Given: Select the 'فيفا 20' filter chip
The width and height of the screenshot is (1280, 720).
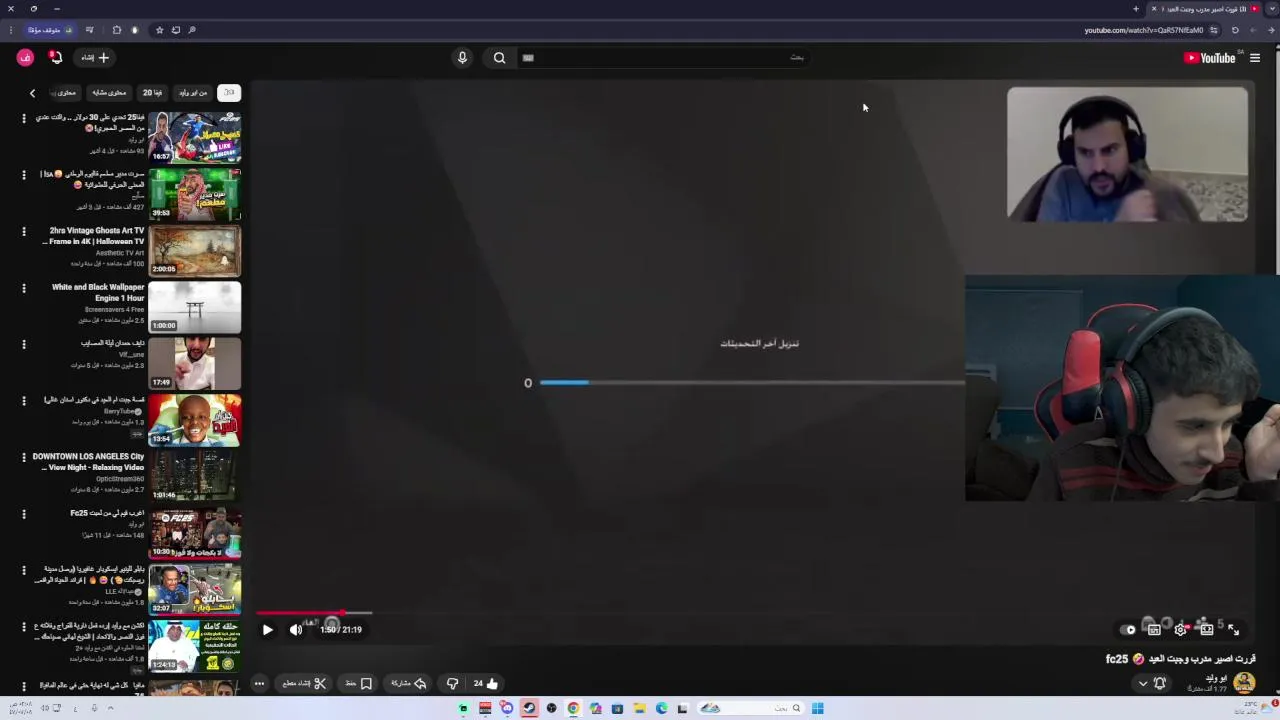Looking at the screenshot, I should point(152,93).
